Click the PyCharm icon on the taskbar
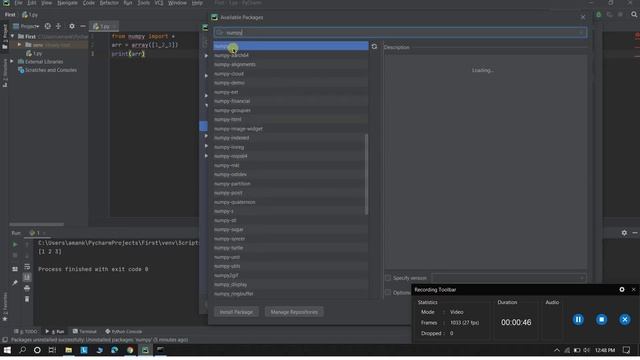This screenshot has width=640, height=360. click(145, 350)
